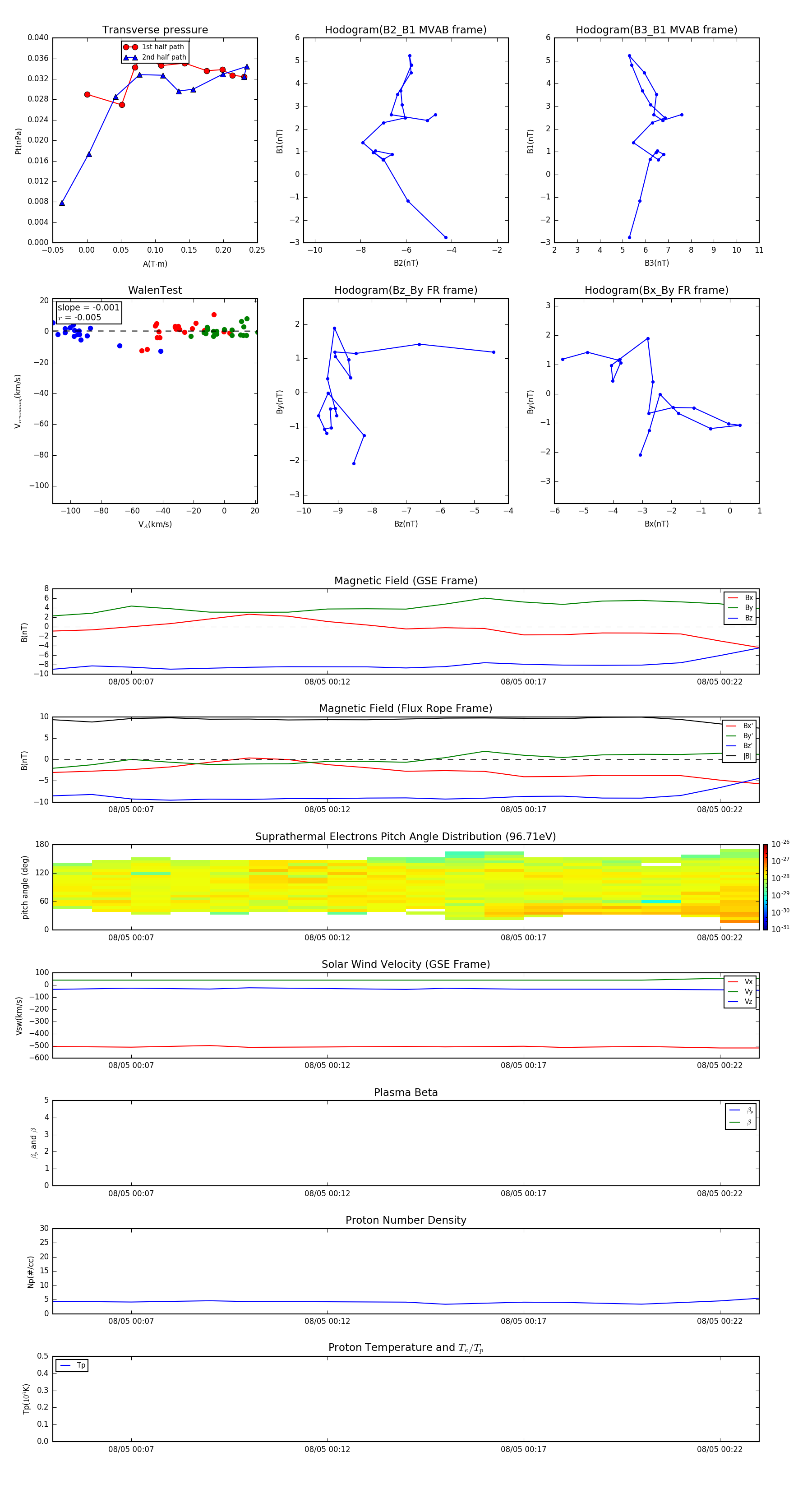Select the '2nd half path' legend entry
This screenshot has width=812, height=1489.
[155, 57]
